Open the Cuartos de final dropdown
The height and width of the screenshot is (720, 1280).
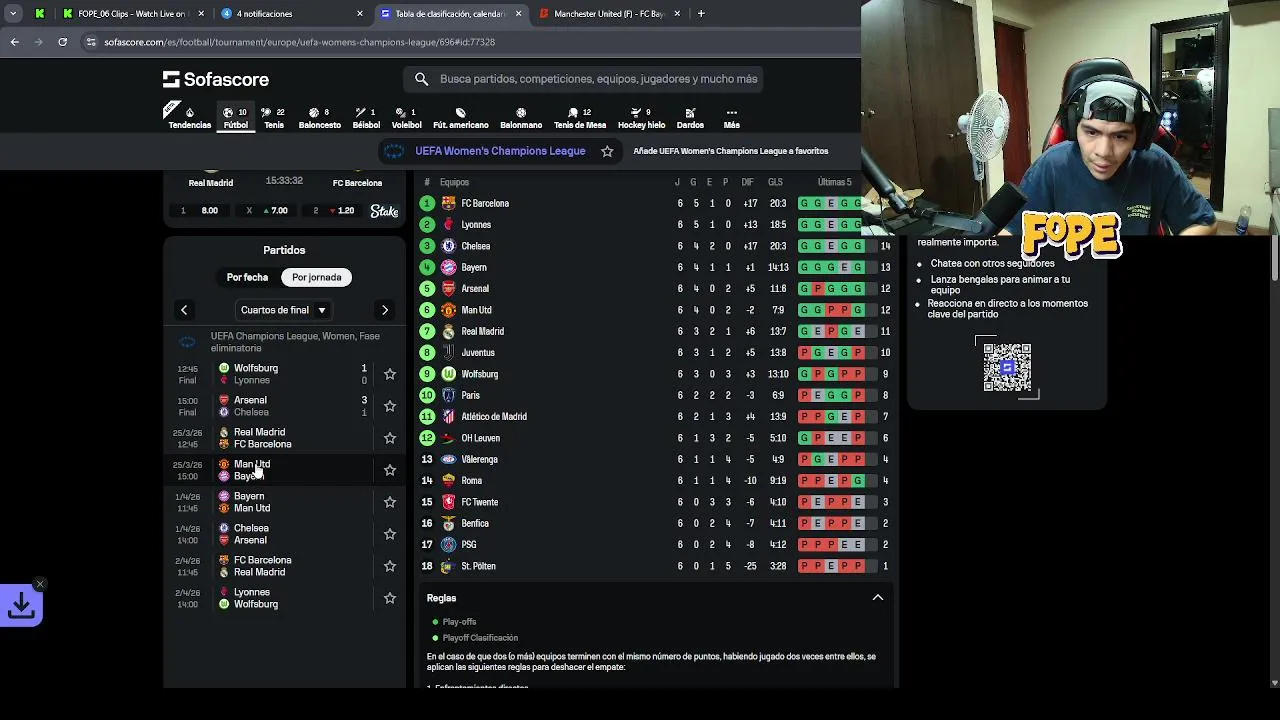284,310
